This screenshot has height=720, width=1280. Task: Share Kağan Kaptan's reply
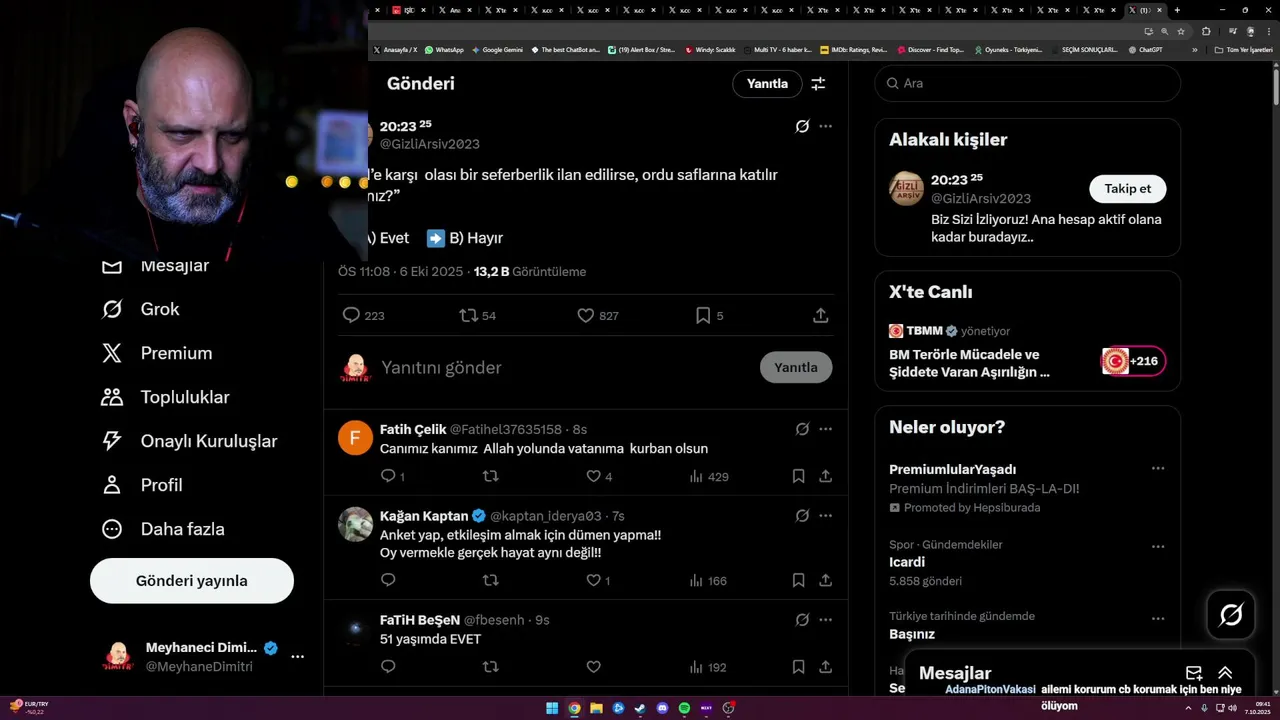826,580
